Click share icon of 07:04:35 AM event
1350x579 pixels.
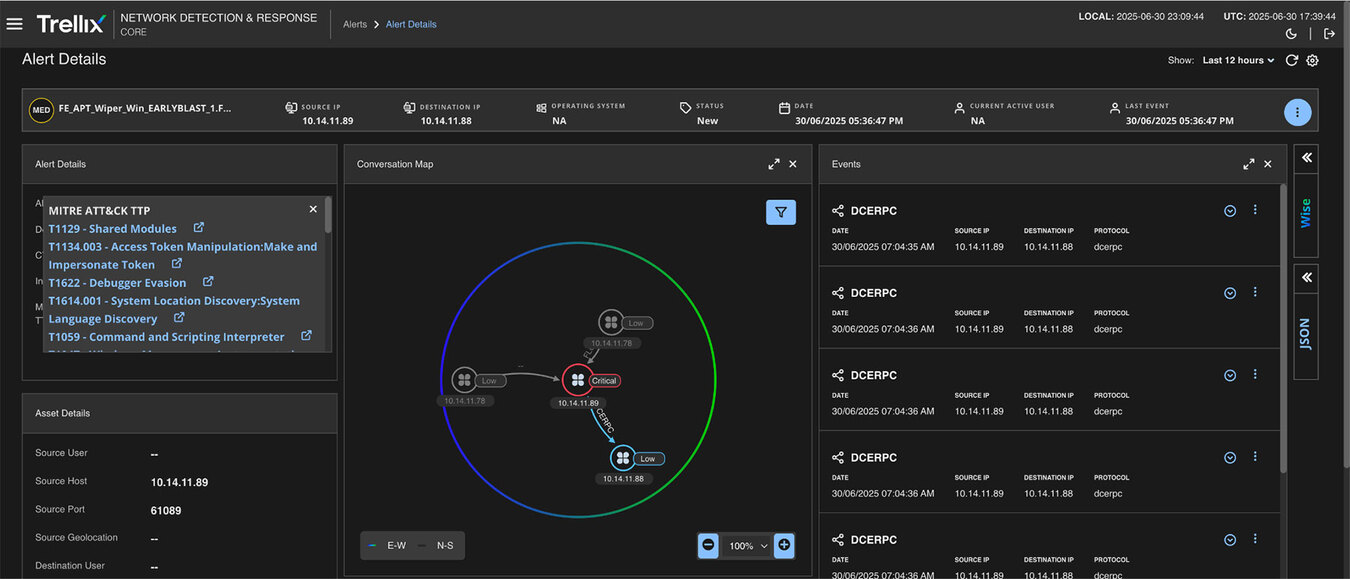pos(838,211)
